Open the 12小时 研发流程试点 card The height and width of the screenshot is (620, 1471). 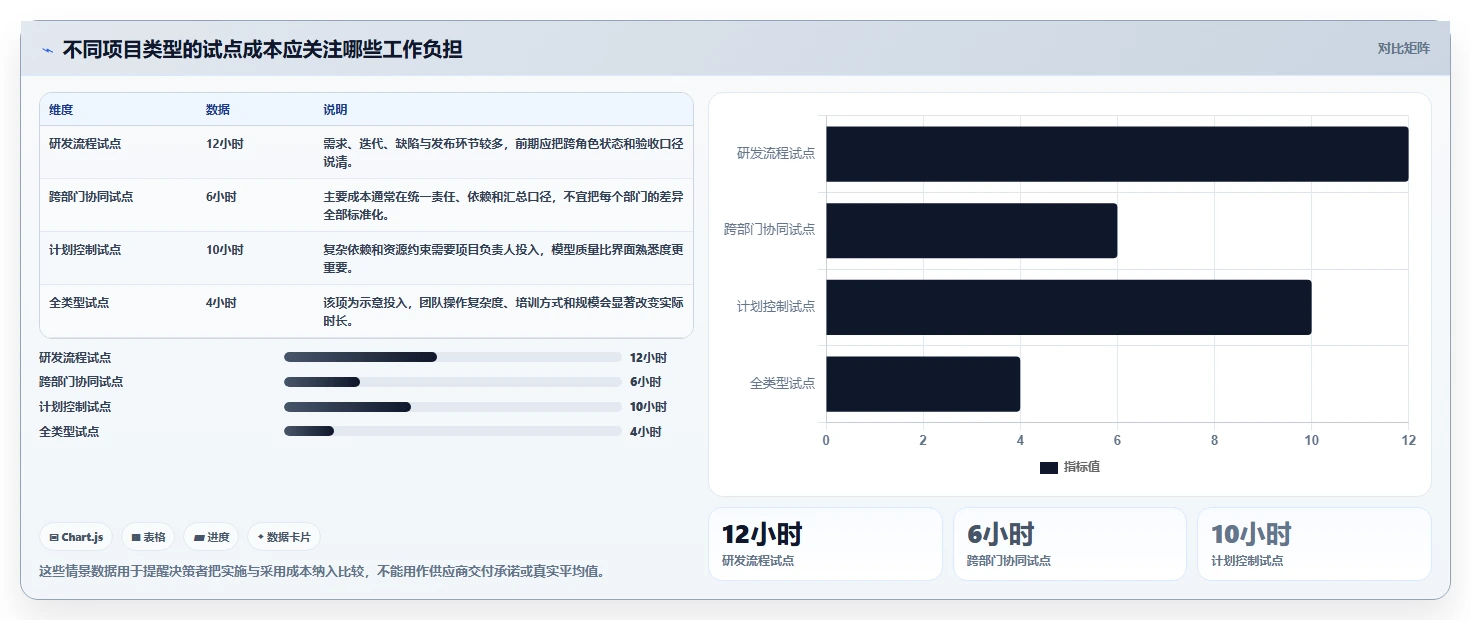coord(825,544)
